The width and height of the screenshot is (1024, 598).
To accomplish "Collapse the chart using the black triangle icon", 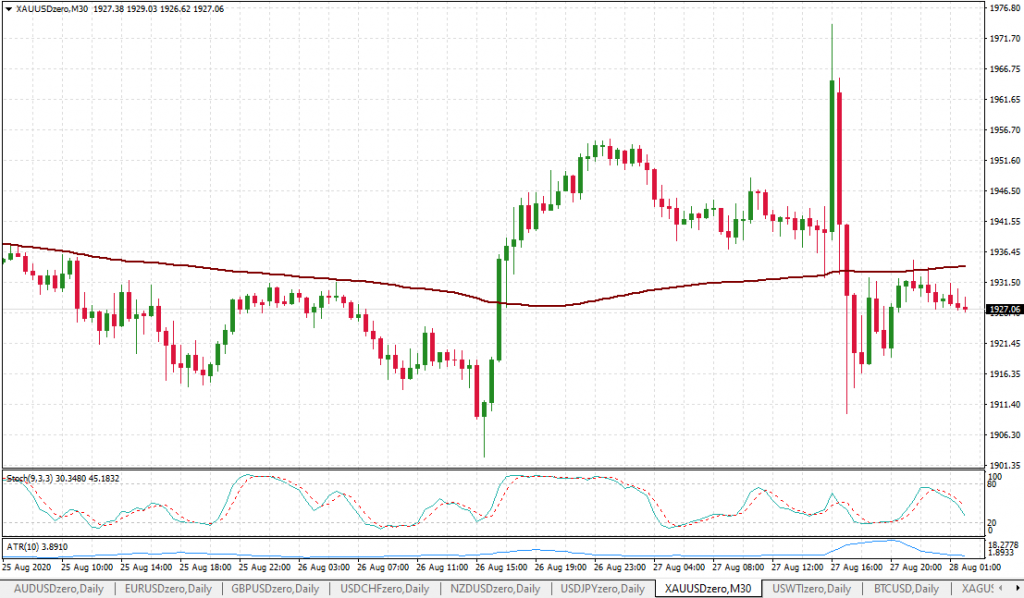I will pos(10,9).
